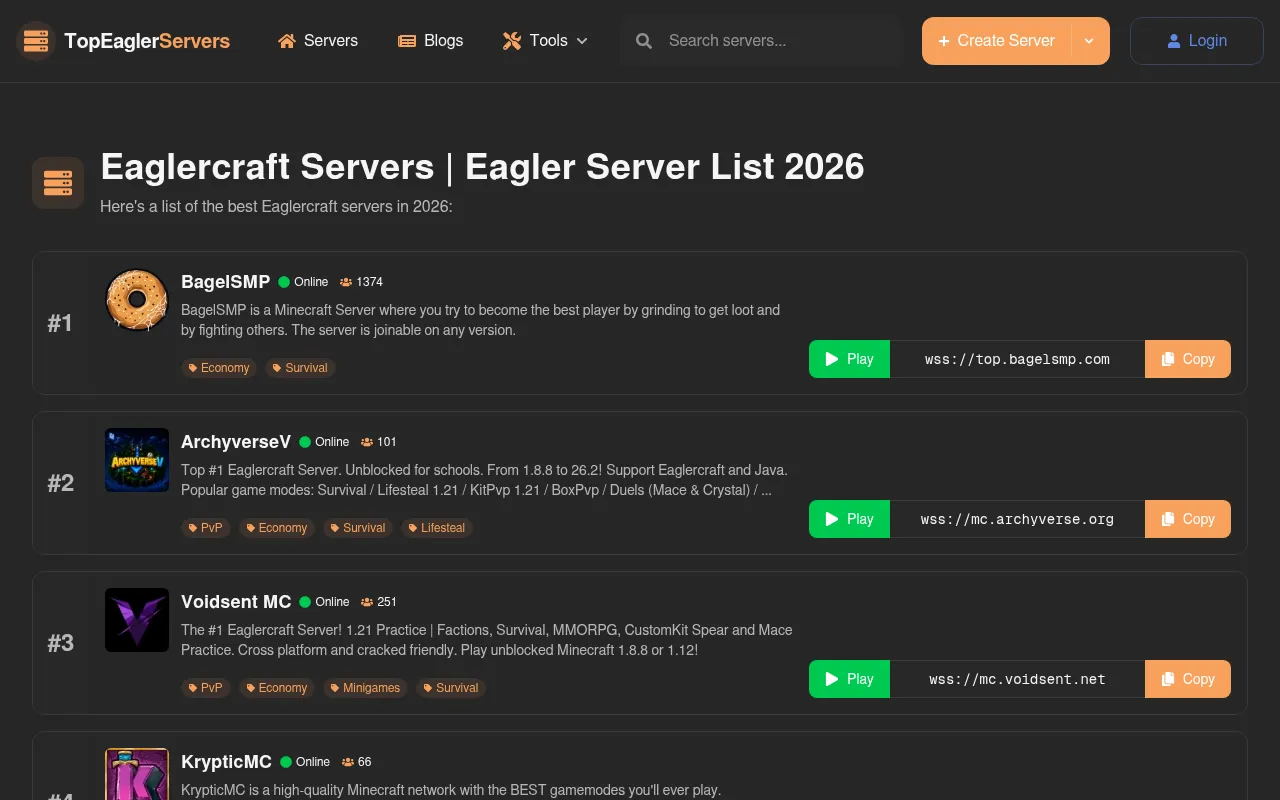Expand the Create Server dropdown arrow
This screenshot has width=1280, height=800.
pyautogui.click(x=1090, y=41)
